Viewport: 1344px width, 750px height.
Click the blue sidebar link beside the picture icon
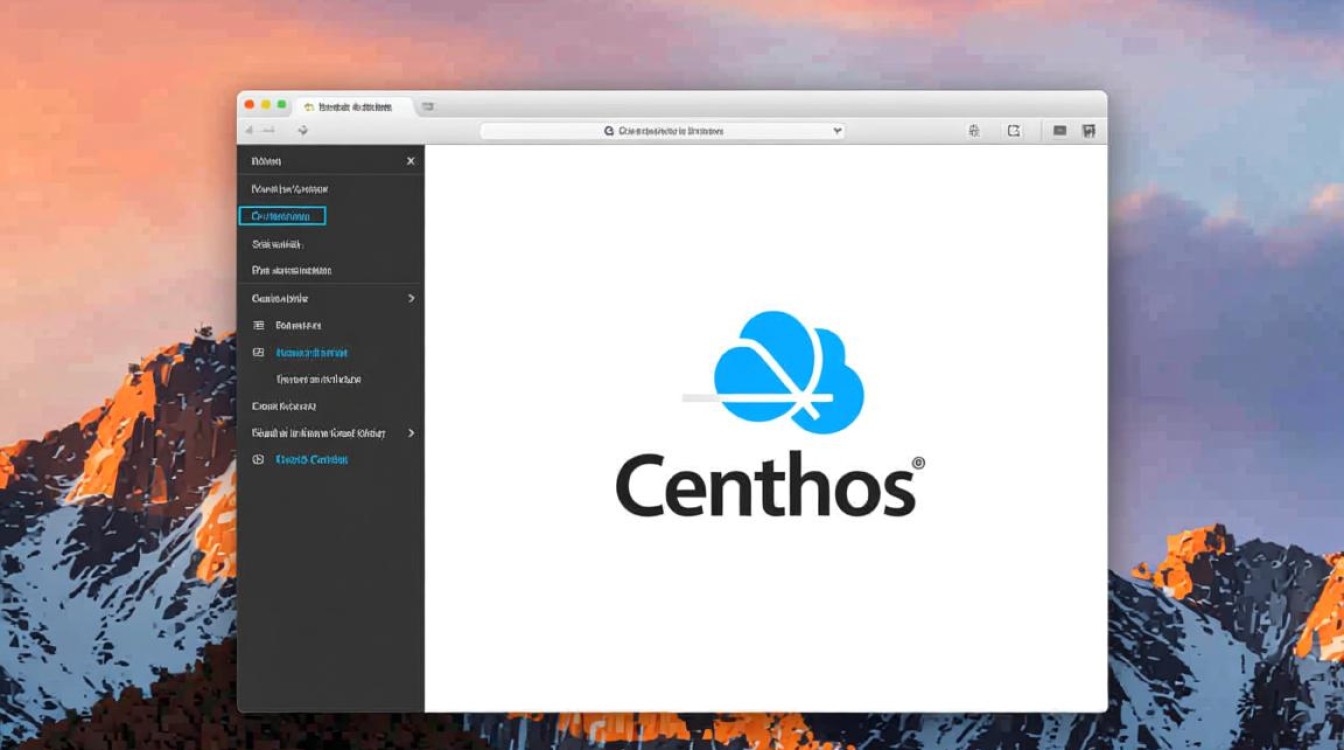click(311, 352)
